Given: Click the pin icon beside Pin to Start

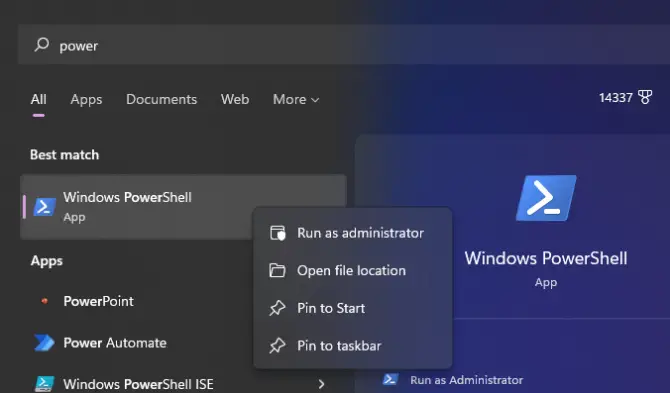Looking at the screenshot, I should (x=277, y=308).
